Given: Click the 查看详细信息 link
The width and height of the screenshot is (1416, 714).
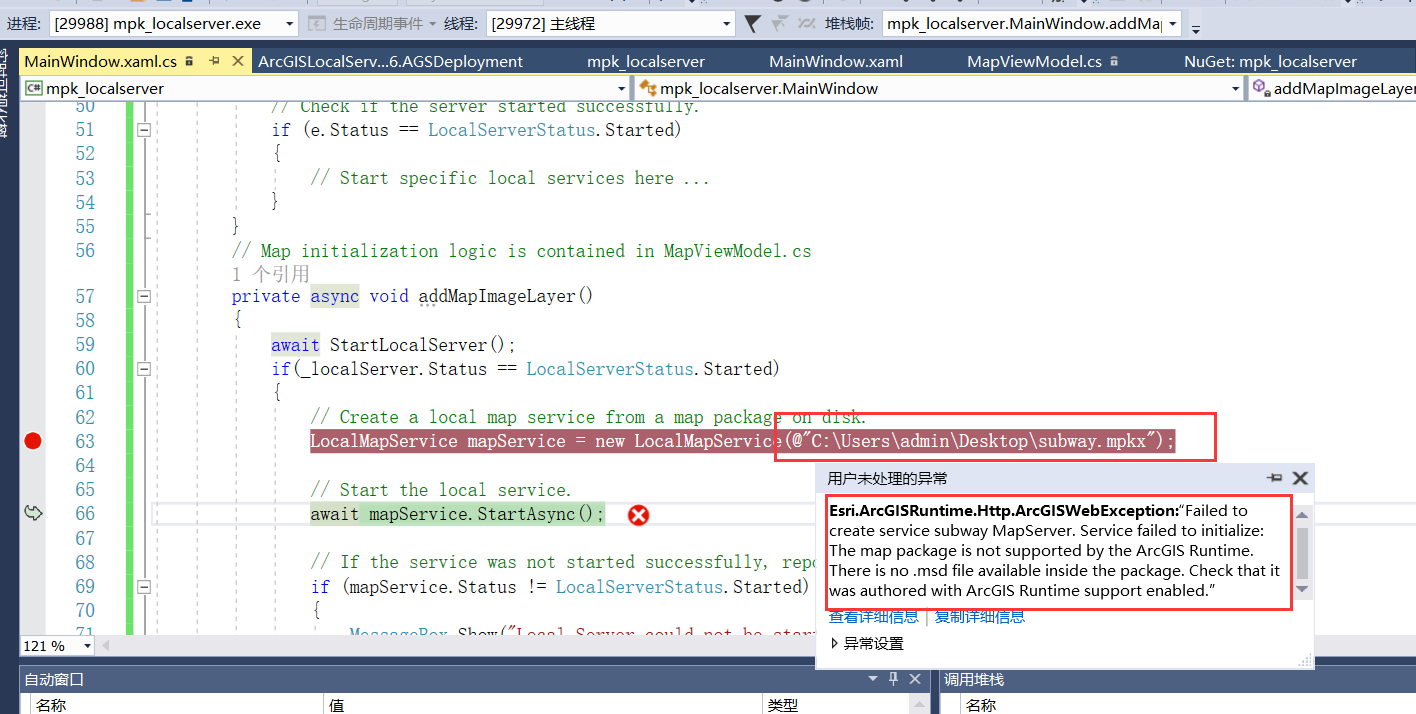Looking at the screenshot, I should coord(873,617).
